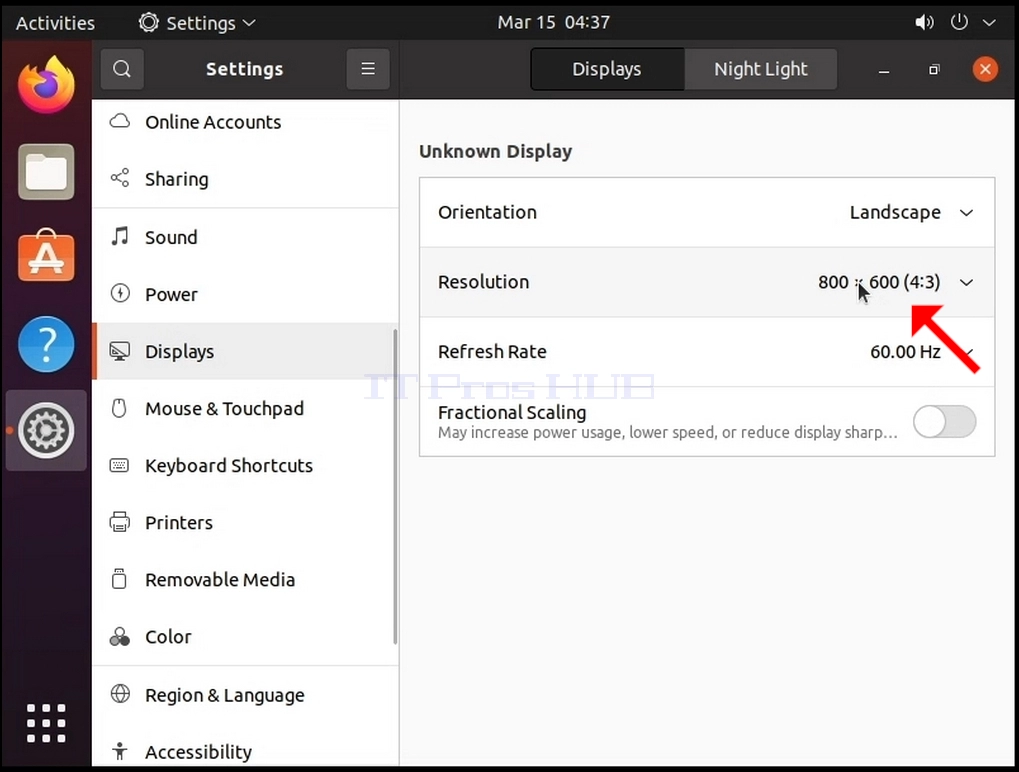Maximize the Settings window

pos(934,70)
